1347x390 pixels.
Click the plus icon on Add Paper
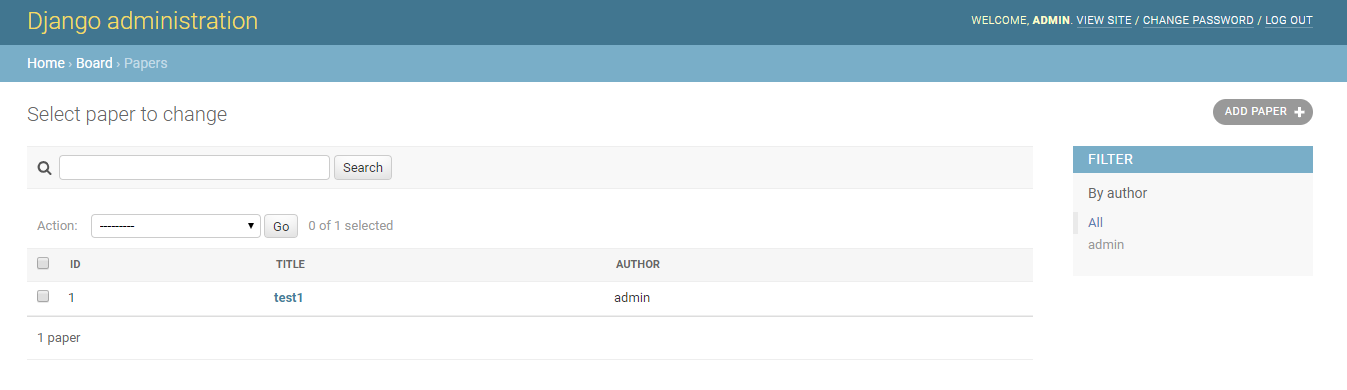coord(1299,112)
